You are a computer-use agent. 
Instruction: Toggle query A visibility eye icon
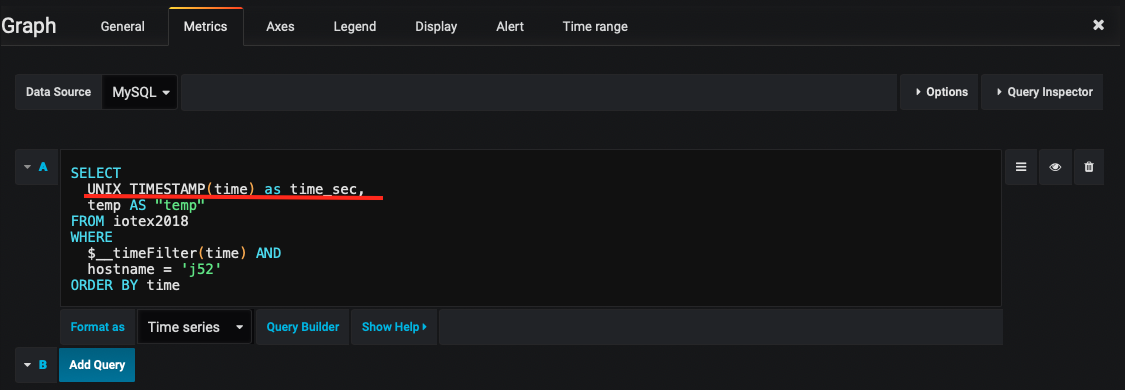1055,167
